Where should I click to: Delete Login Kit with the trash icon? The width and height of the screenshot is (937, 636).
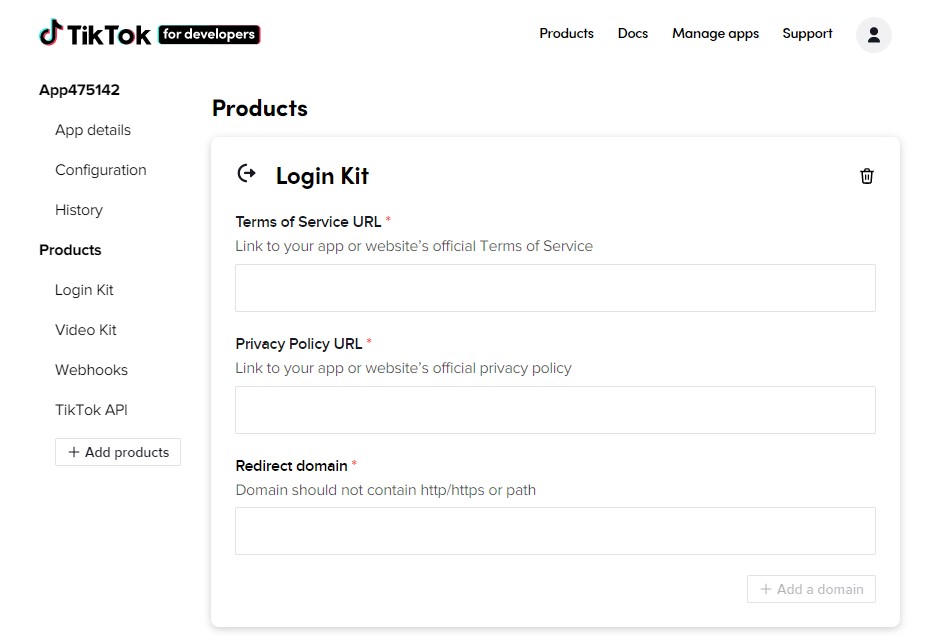866,176
